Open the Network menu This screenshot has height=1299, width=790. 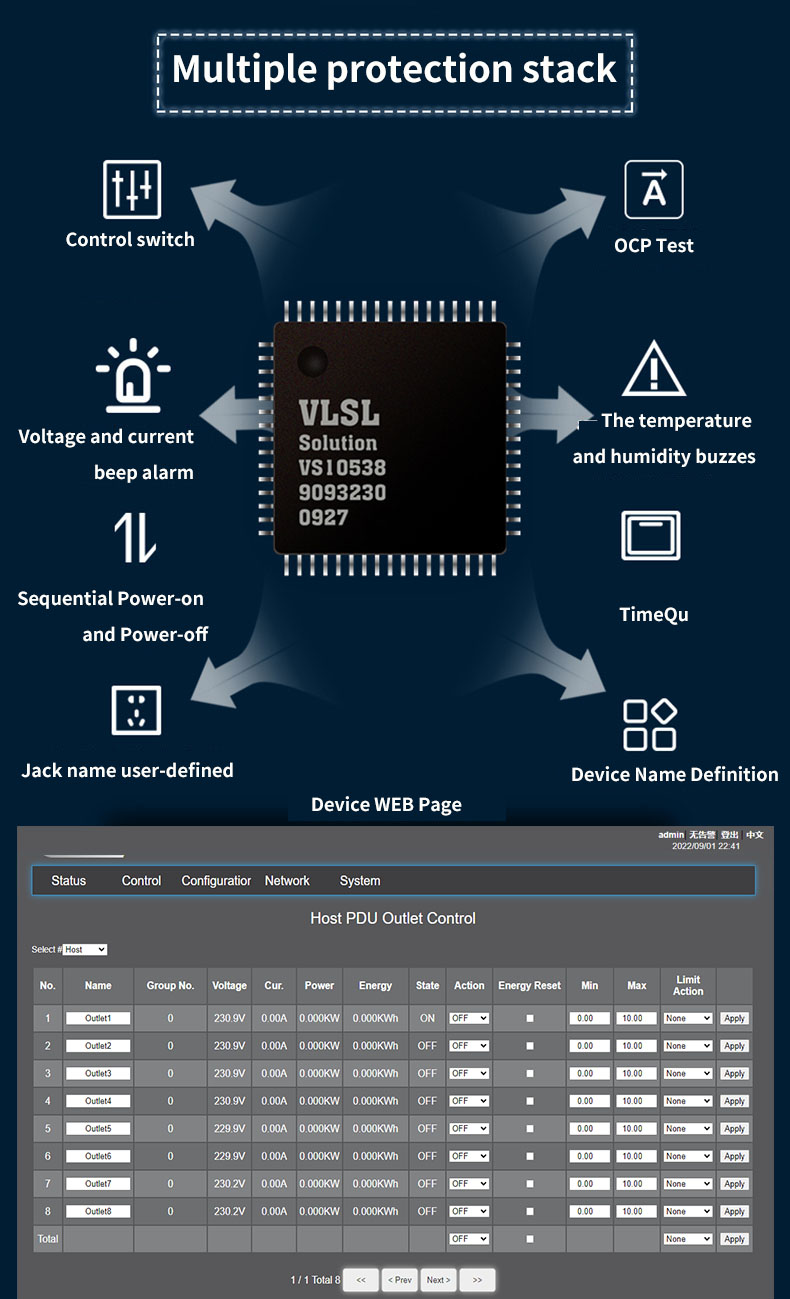287,881
